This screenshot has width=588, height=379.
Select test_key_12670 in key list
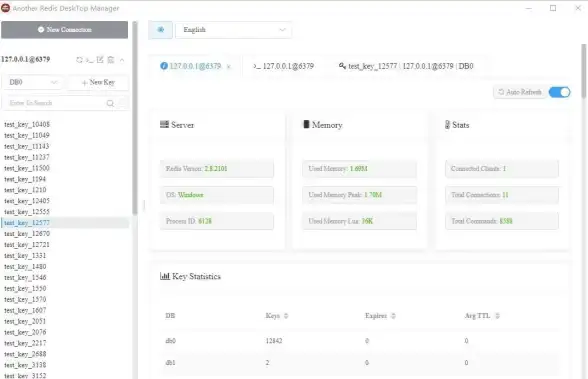27,234
